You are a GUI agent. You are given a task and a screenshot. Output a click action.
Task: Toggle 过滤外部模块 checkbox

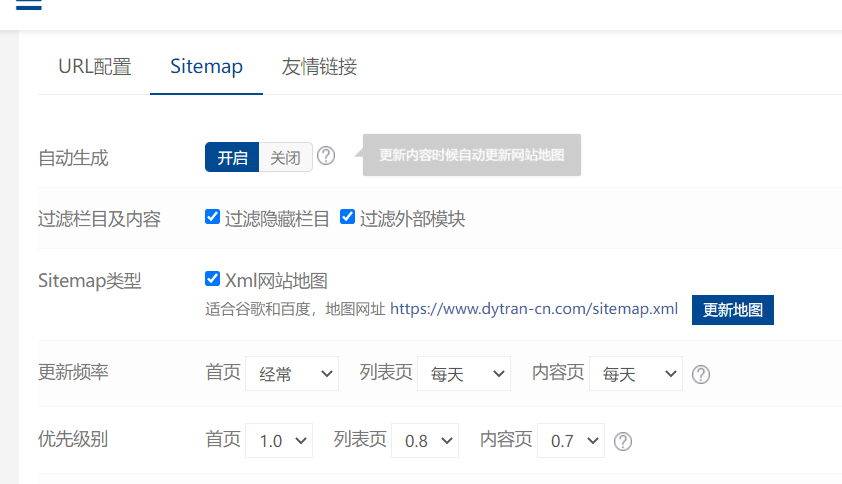tap(347, 216)
